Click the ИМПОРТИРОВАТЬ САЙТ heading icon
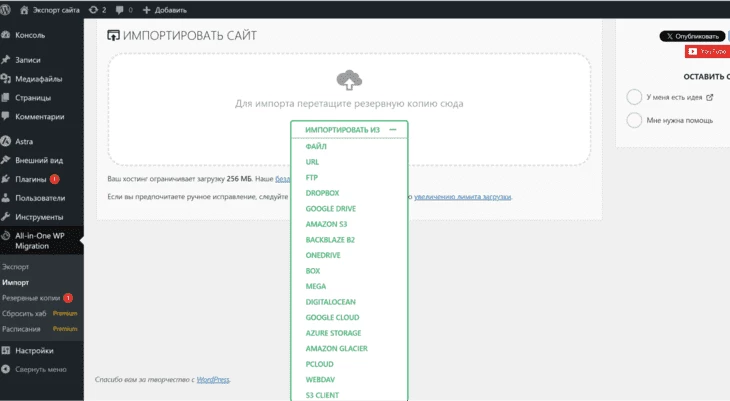 113,35
